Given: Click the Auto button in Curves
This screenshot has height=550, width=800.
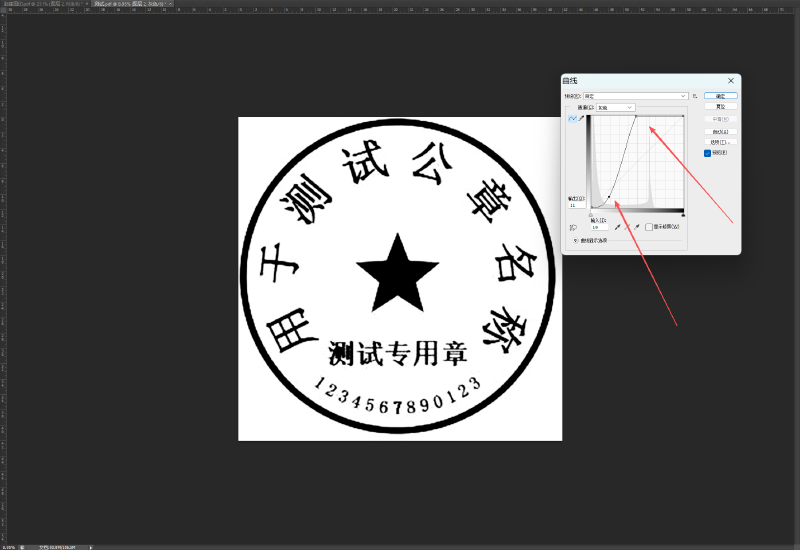Looking at the screenshot, I should (720, 132).
